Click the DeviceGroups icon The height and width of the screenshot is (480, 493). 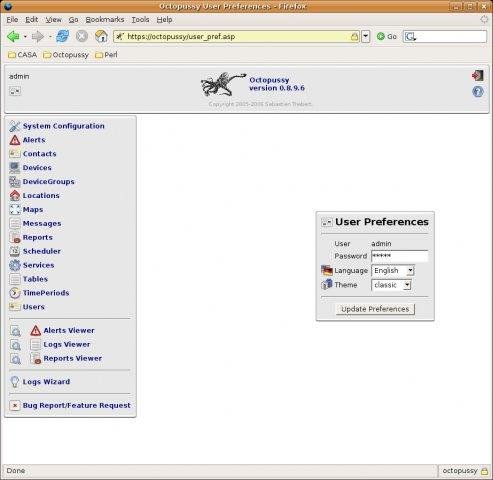click(15, 182)
